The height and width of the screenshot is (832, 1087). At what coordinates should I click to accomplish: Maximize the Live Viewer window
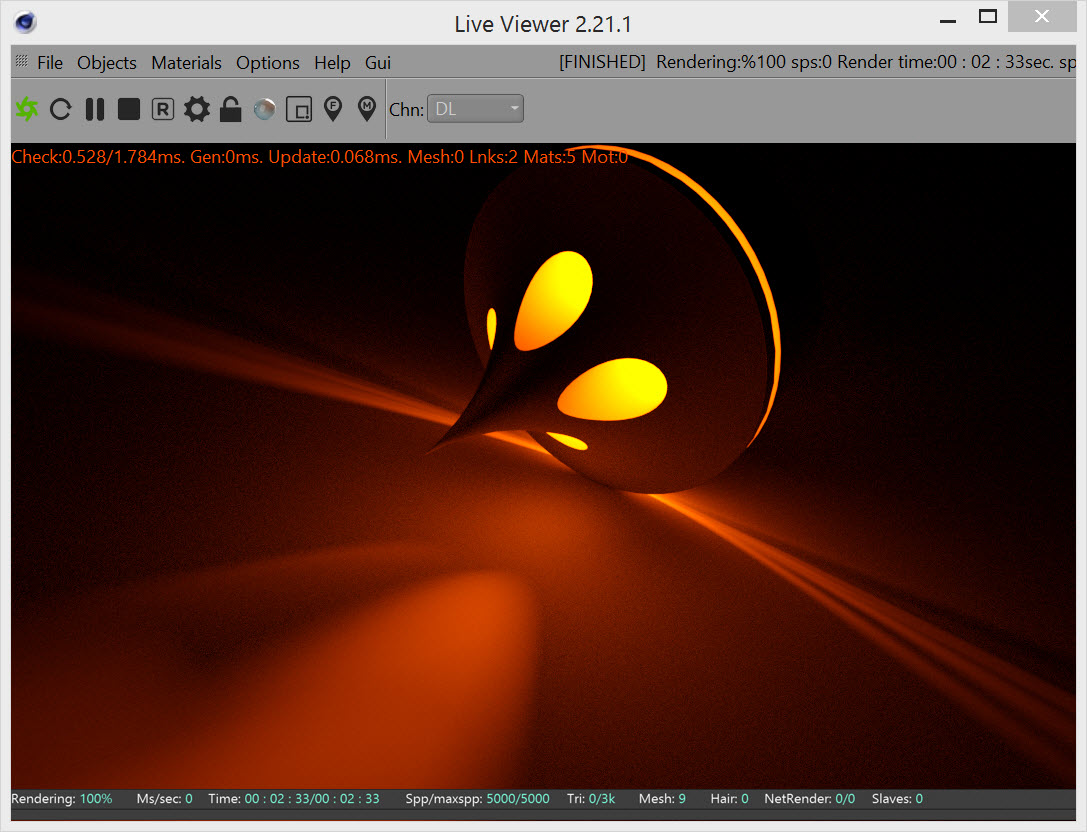click(988, 17)
